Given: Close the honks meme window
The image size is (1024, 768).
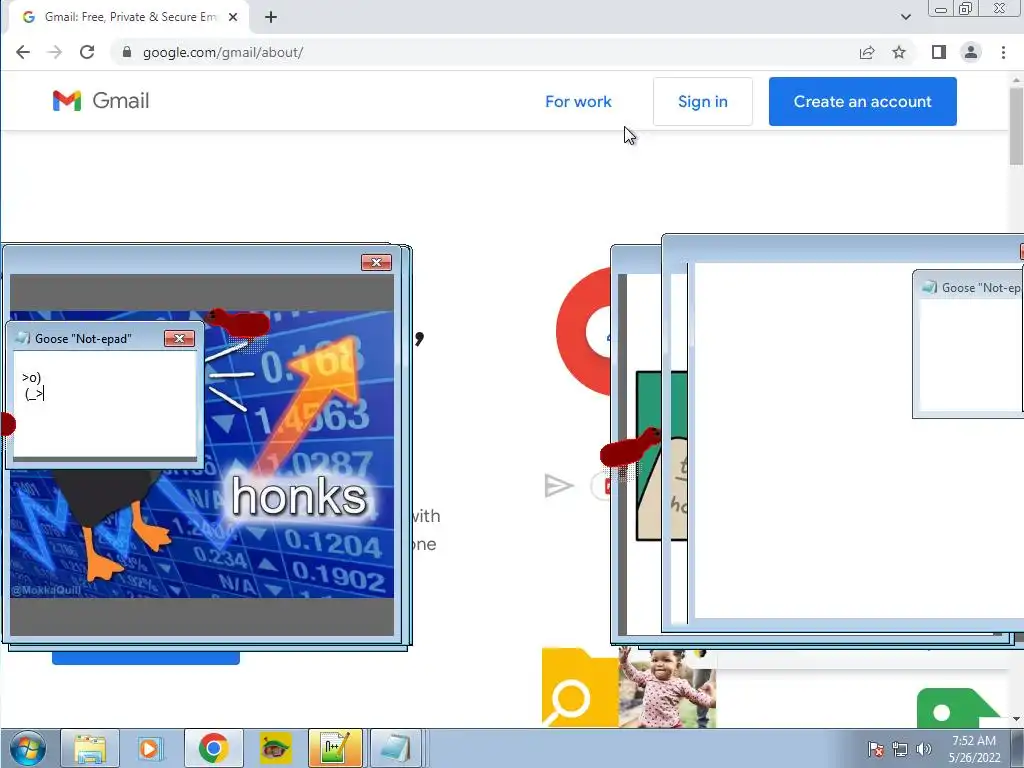Looking at the screenshot, I should point(376,263).
